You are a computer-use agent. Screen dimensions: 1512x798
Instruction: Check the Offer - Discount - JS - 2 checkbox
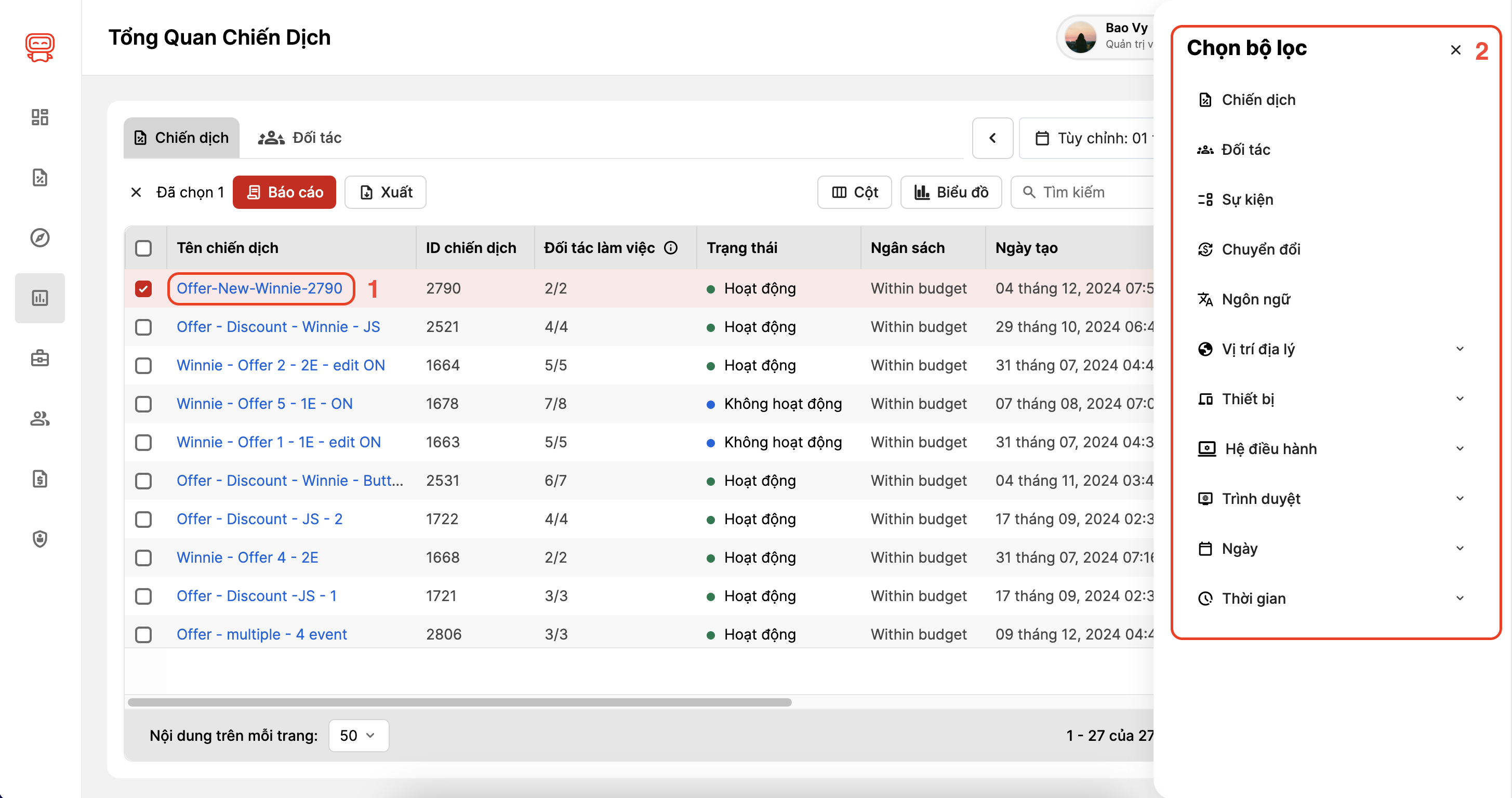click(143, 520)
